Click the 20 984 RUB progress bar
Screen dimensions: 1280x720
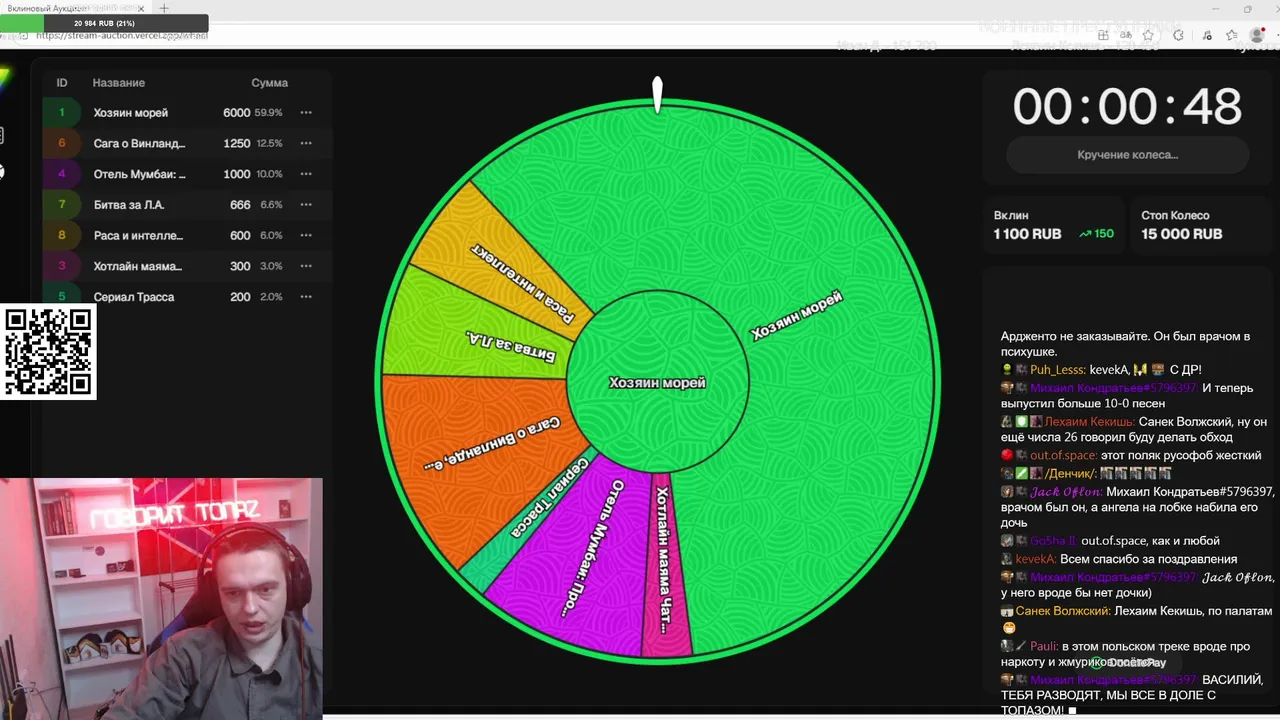tap(104, 23)
